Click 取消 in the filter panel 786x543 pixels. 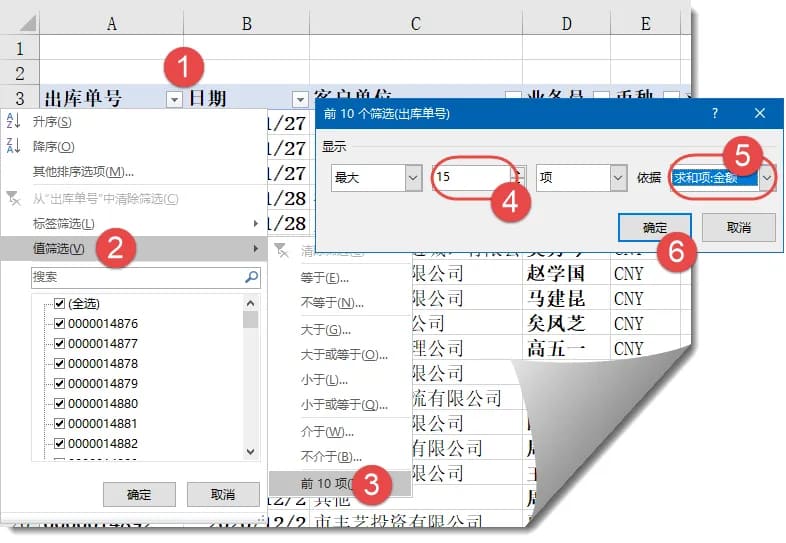[x=222, y=494]
